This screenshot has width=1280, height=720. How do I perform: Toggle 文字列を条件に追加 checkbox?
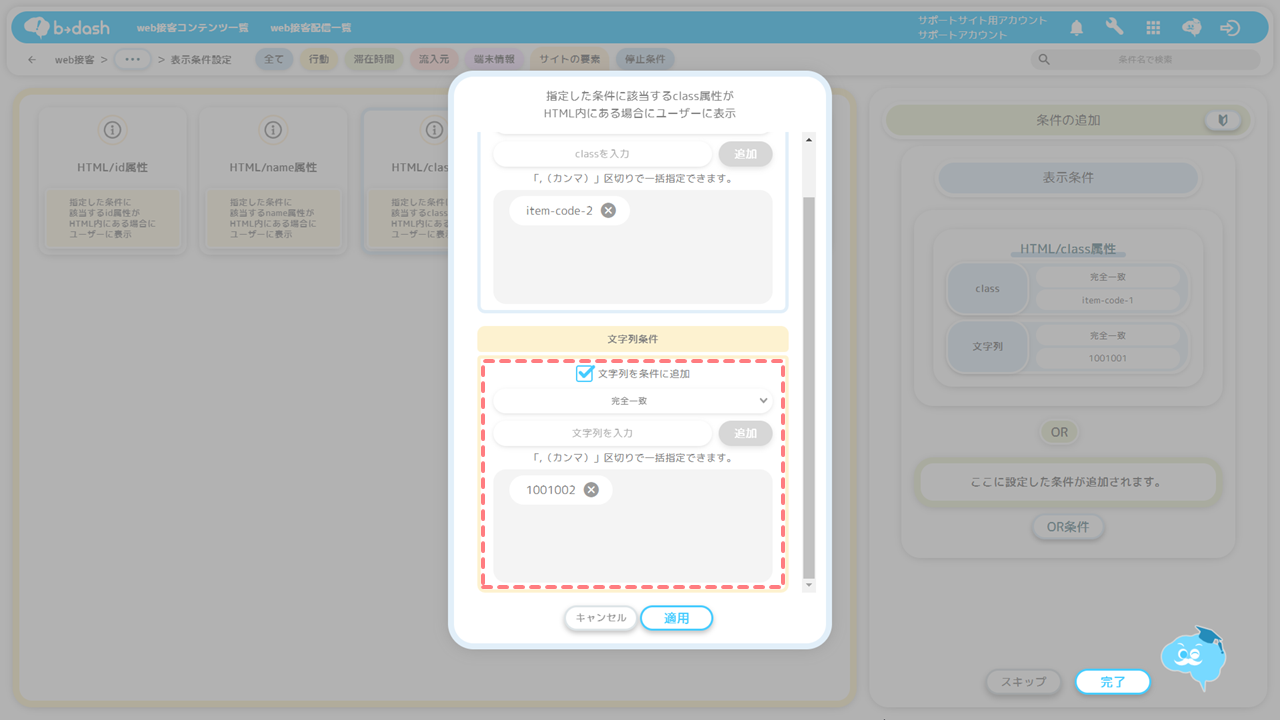click(585, 373)
